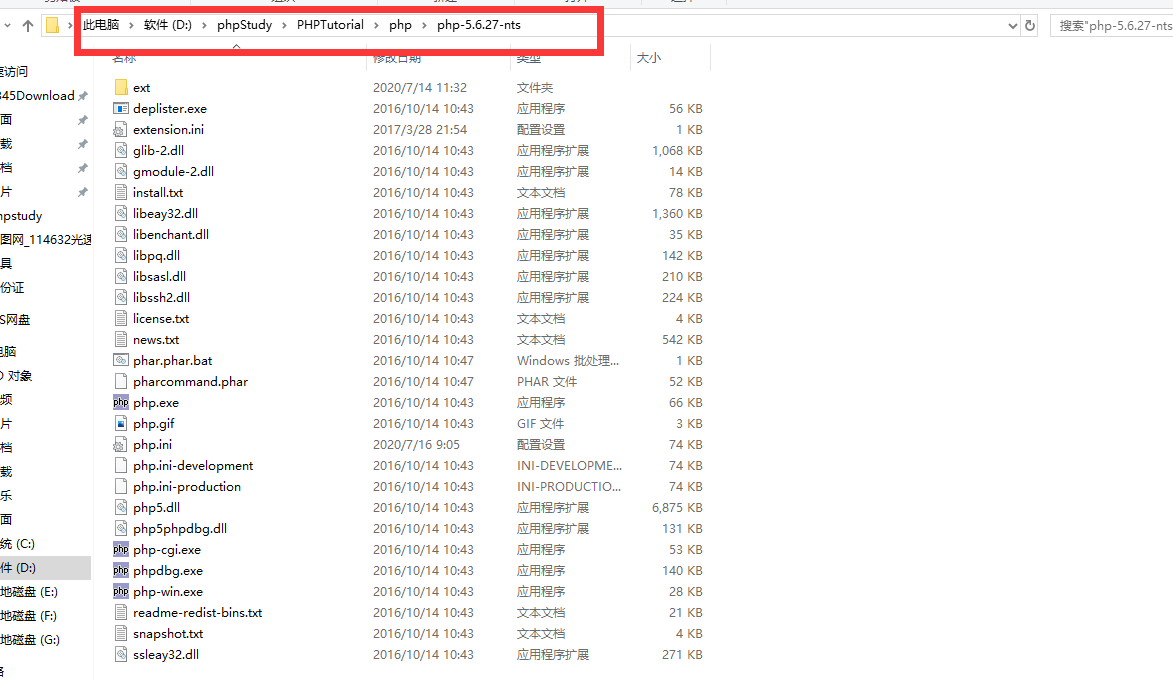The image size is (1173, 680).
Task: Go to 软件 (D:) breadcrumb segment
Action: [168, 25]
